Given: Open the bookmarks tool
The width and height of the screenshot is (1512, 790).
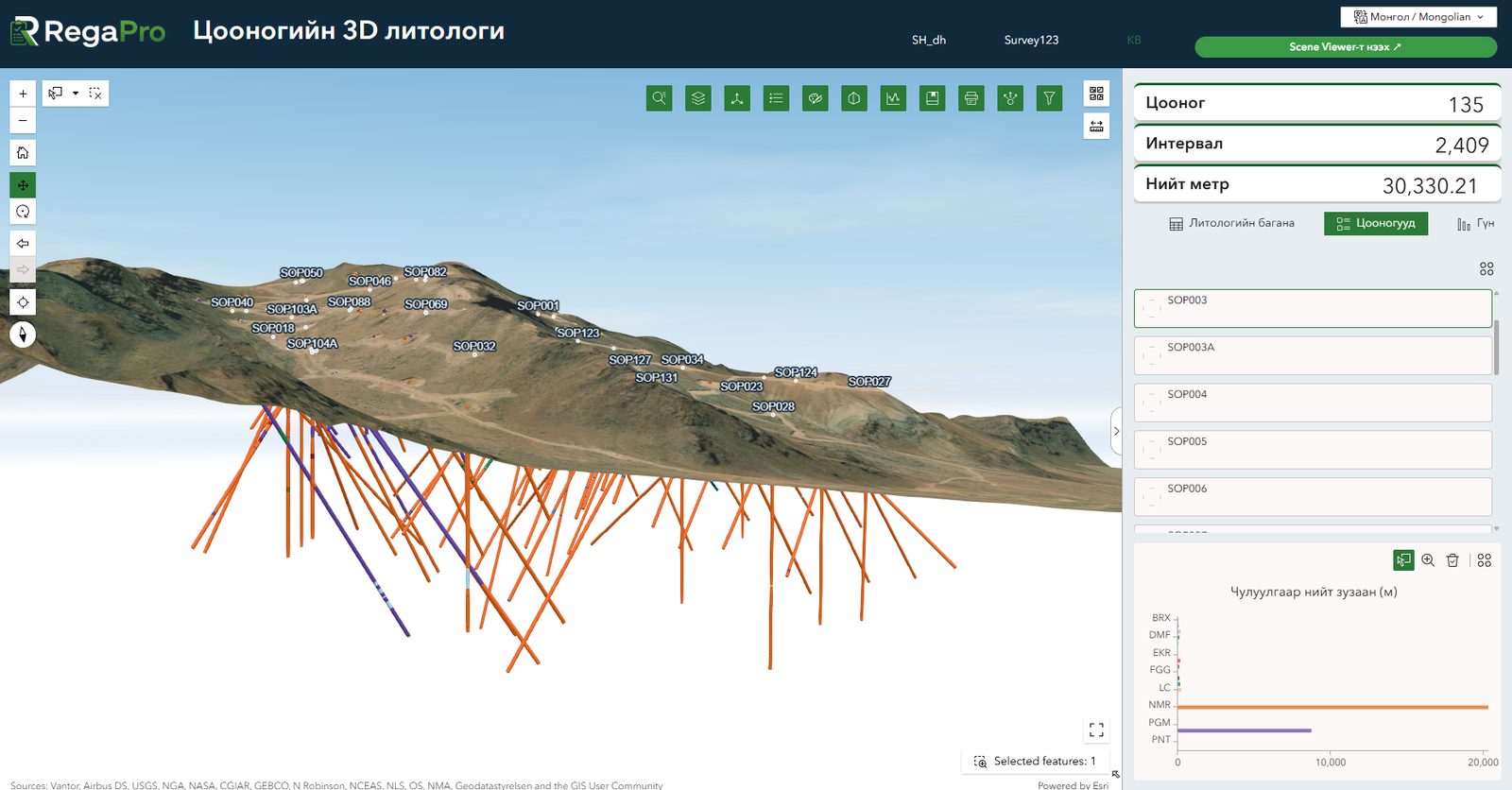Looking at the screenshot, I should click(x=932, y=98).
